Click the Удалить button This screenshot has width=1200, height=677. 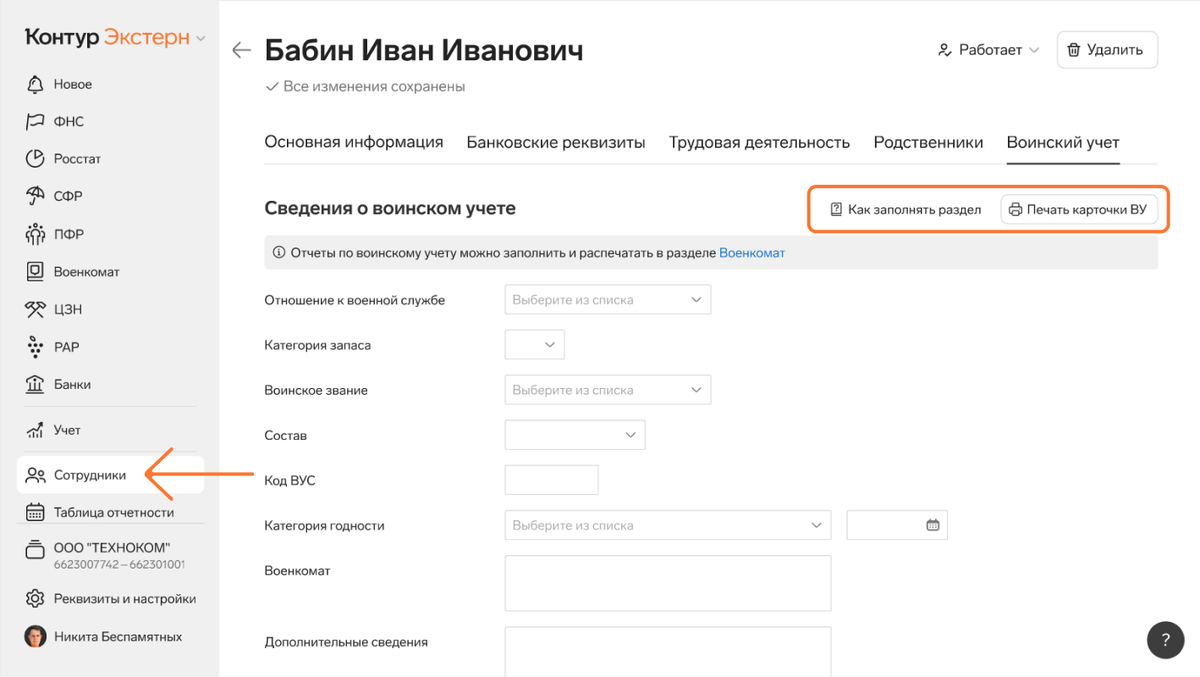[1107, 50]
